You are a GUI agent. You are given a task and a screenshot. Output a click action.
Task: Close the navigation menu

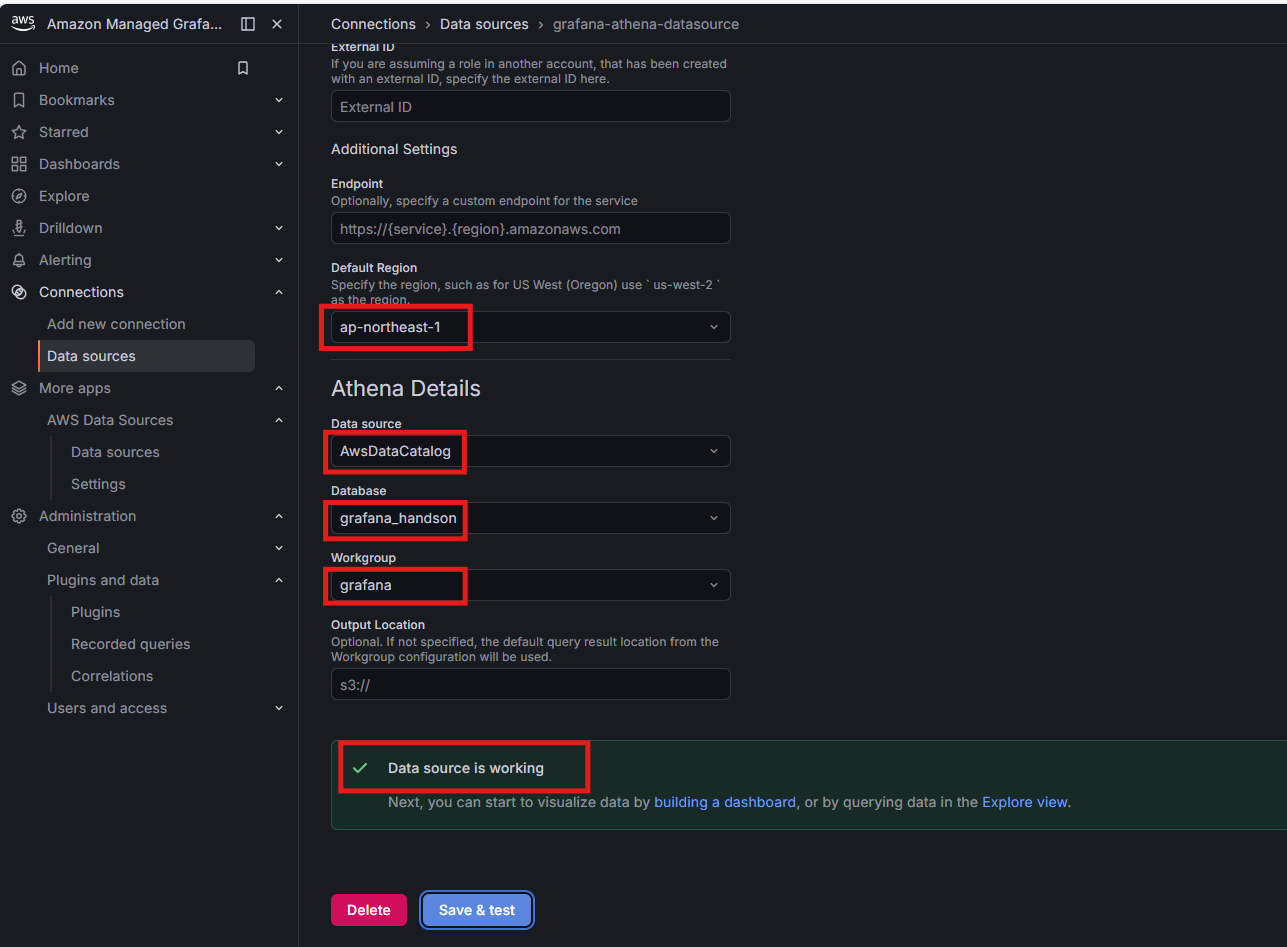point(277,24)
